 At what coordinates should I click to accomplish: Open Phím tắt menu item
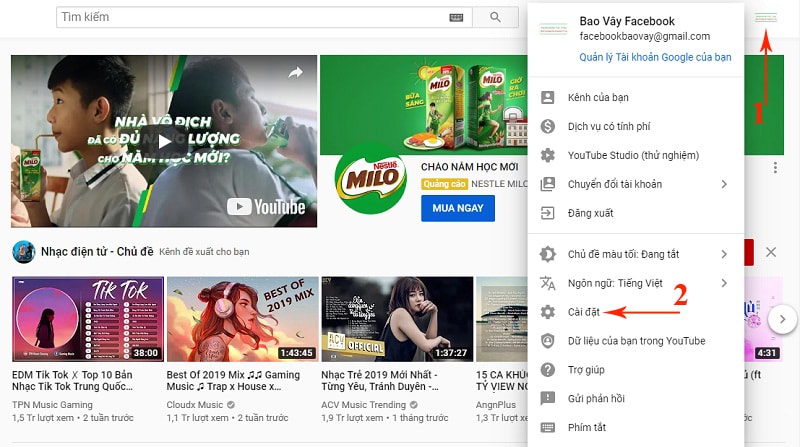636,427
